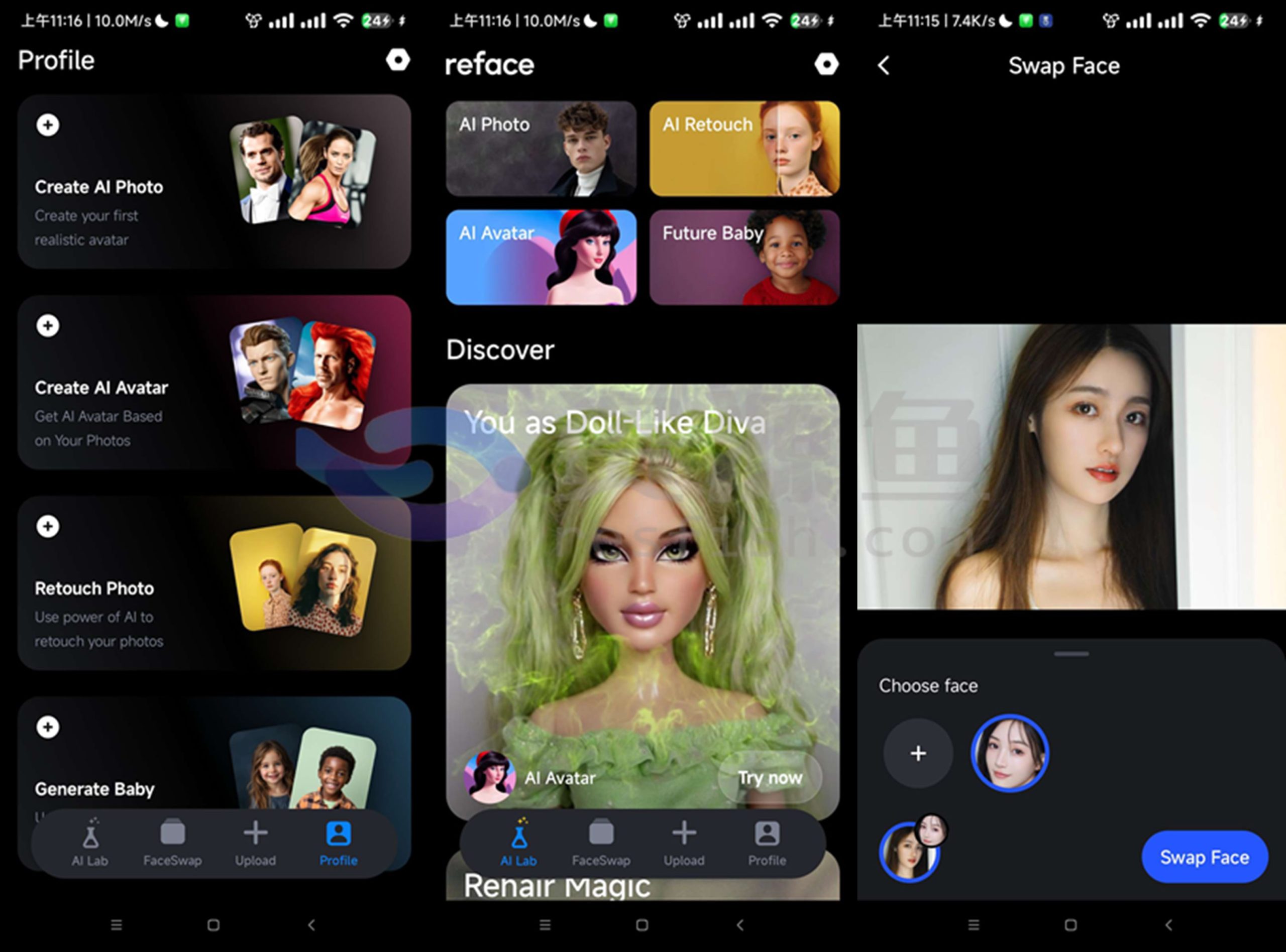Open the AI Retouch tile
Viewport: 1286px width, 952px height.
(745, 149)
